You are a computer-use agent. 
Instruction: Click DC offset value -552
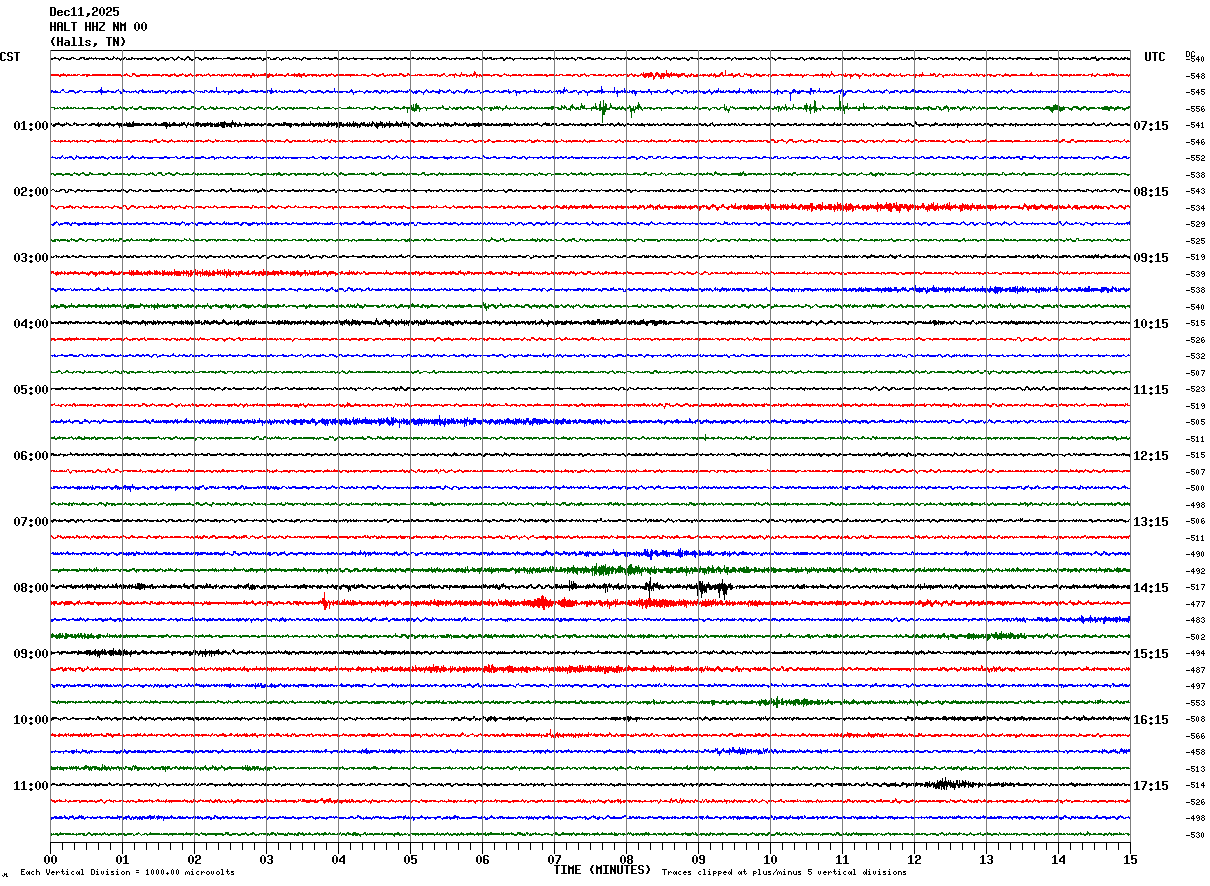pos(1195,159)
